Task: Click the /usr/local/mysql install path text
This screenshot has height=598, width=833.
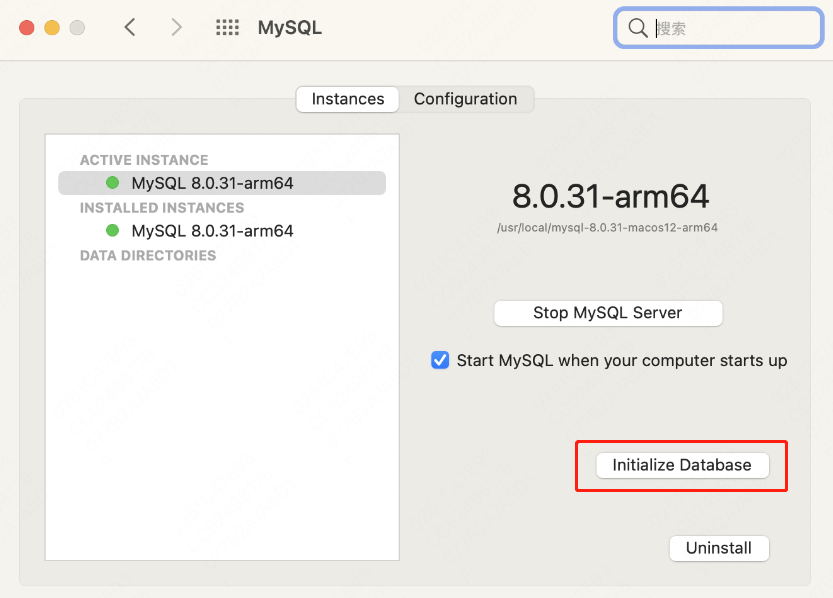Action: point(607,228)
